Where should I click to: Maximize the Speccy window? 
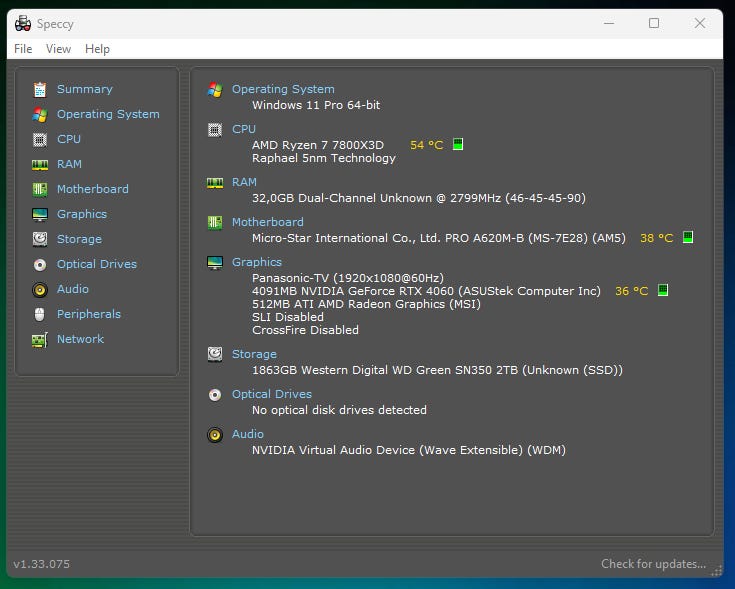pos(654,23)
